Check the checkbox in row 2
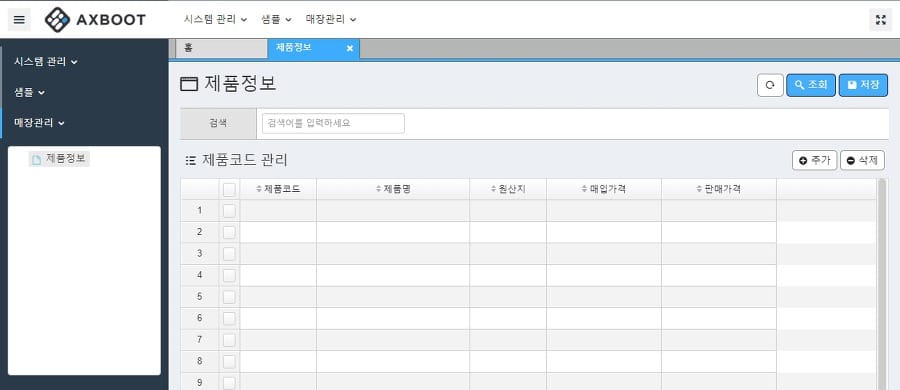This screenshot has height=390, width=900. click(229, 232)
